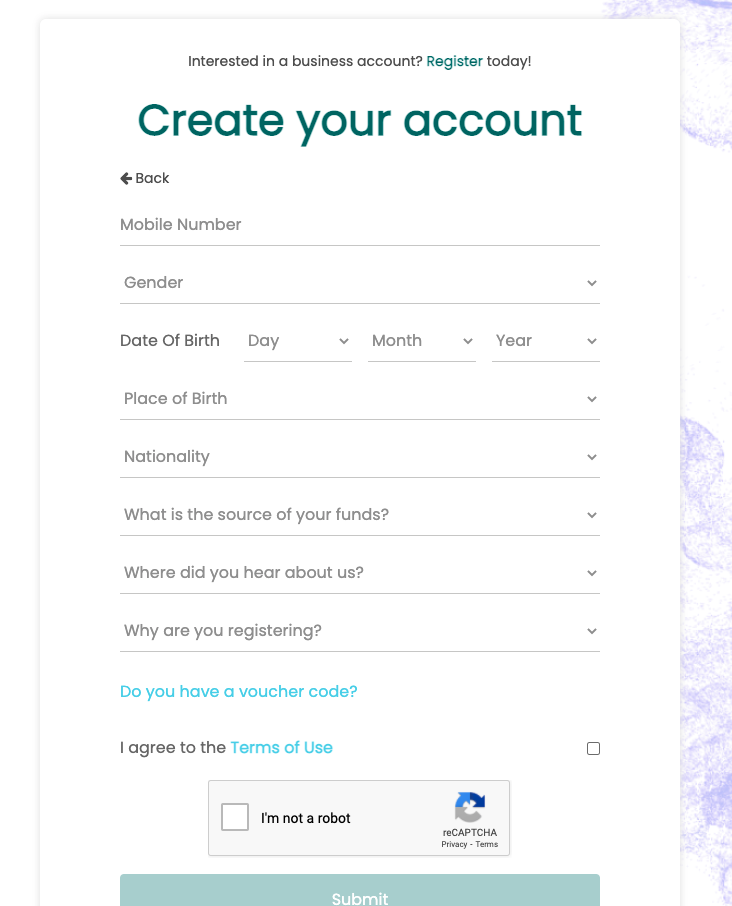Select the Year dropdown
Viewport: 732px width, 906px height.
pyautogui.click(x=545, y=341)
